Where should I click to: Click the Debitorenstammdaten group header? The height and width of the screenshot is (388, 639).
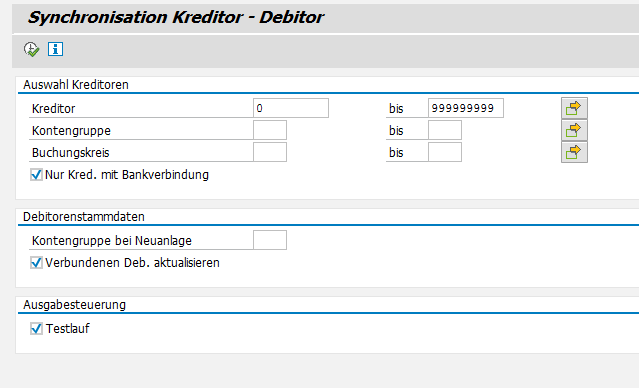pos(84,217)
